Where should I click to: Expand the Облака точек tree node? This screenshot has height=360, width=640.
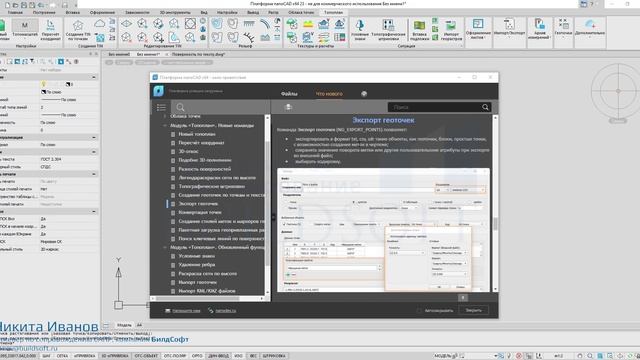click(165, 116)
